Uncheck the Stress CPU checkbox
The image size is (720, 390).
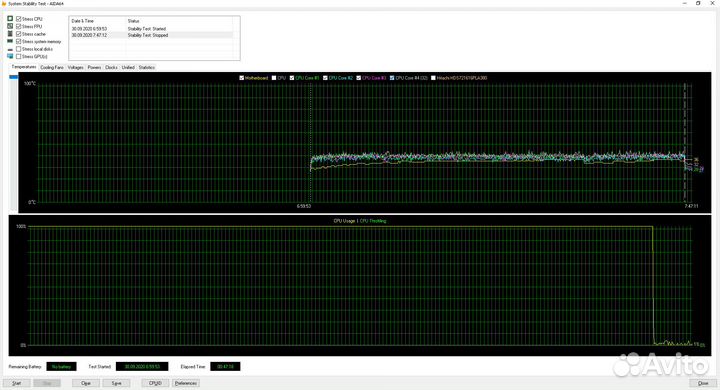click(18, 19)
